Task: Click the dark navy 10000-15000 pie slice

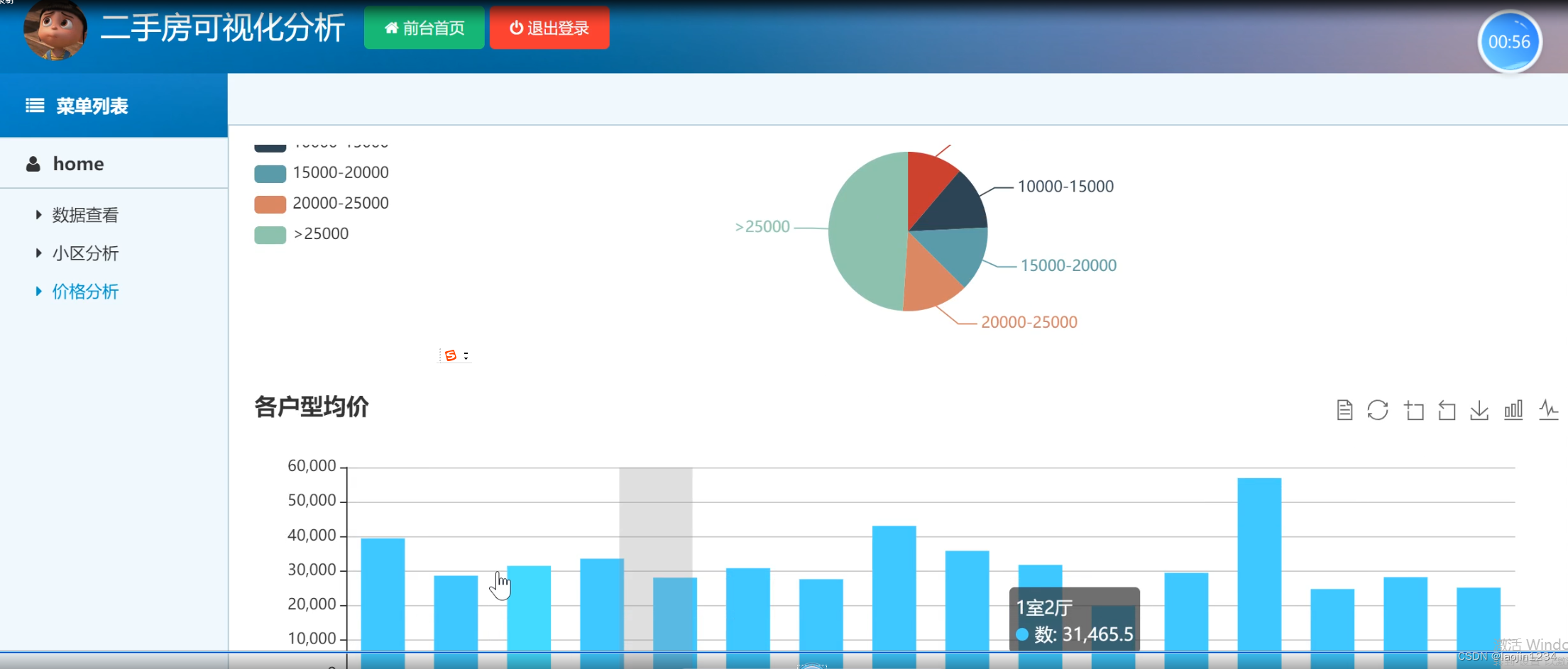Action: 955,206
